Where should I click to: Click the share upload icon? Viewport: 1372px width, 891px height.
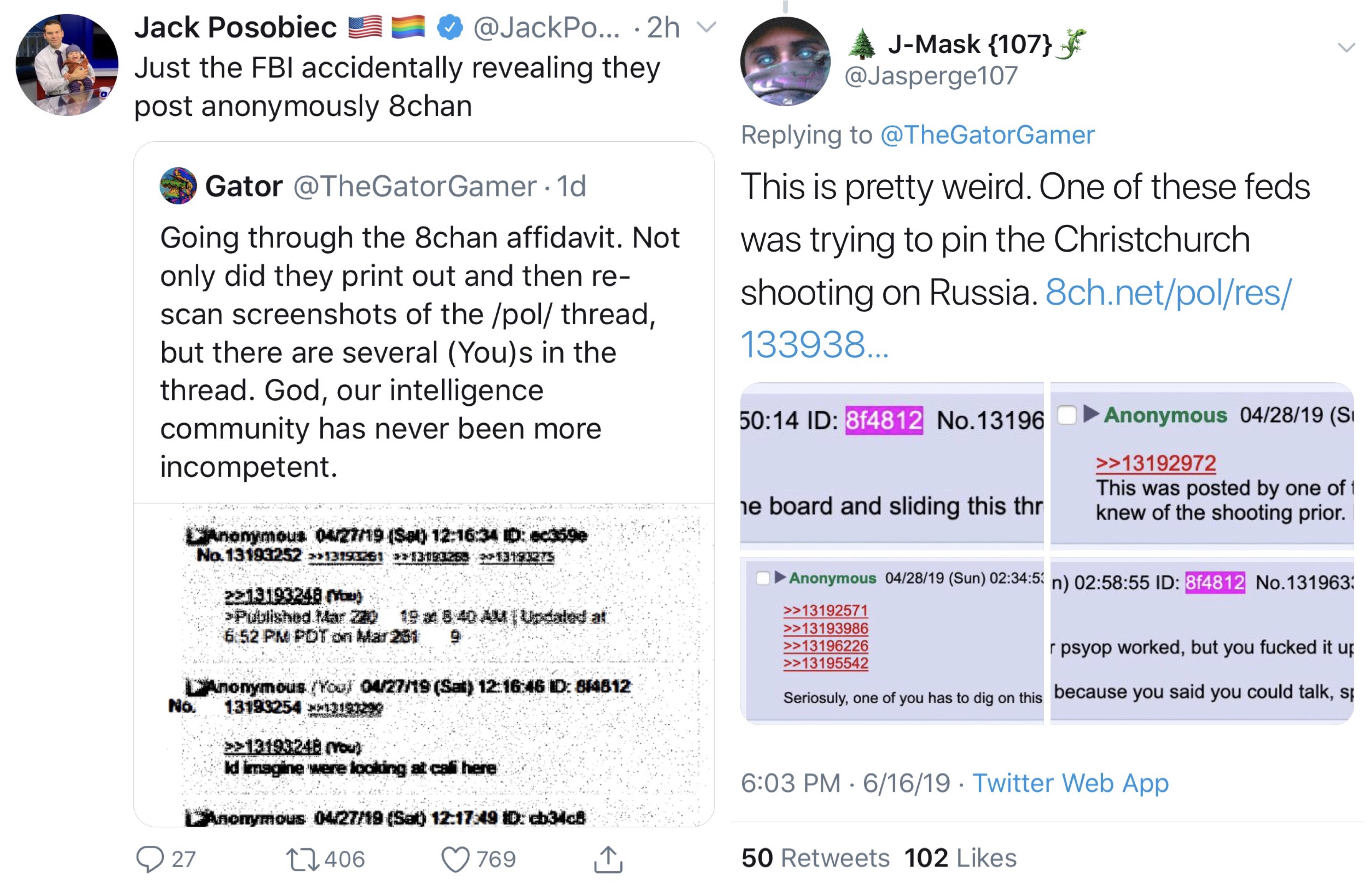click(608, 859)
